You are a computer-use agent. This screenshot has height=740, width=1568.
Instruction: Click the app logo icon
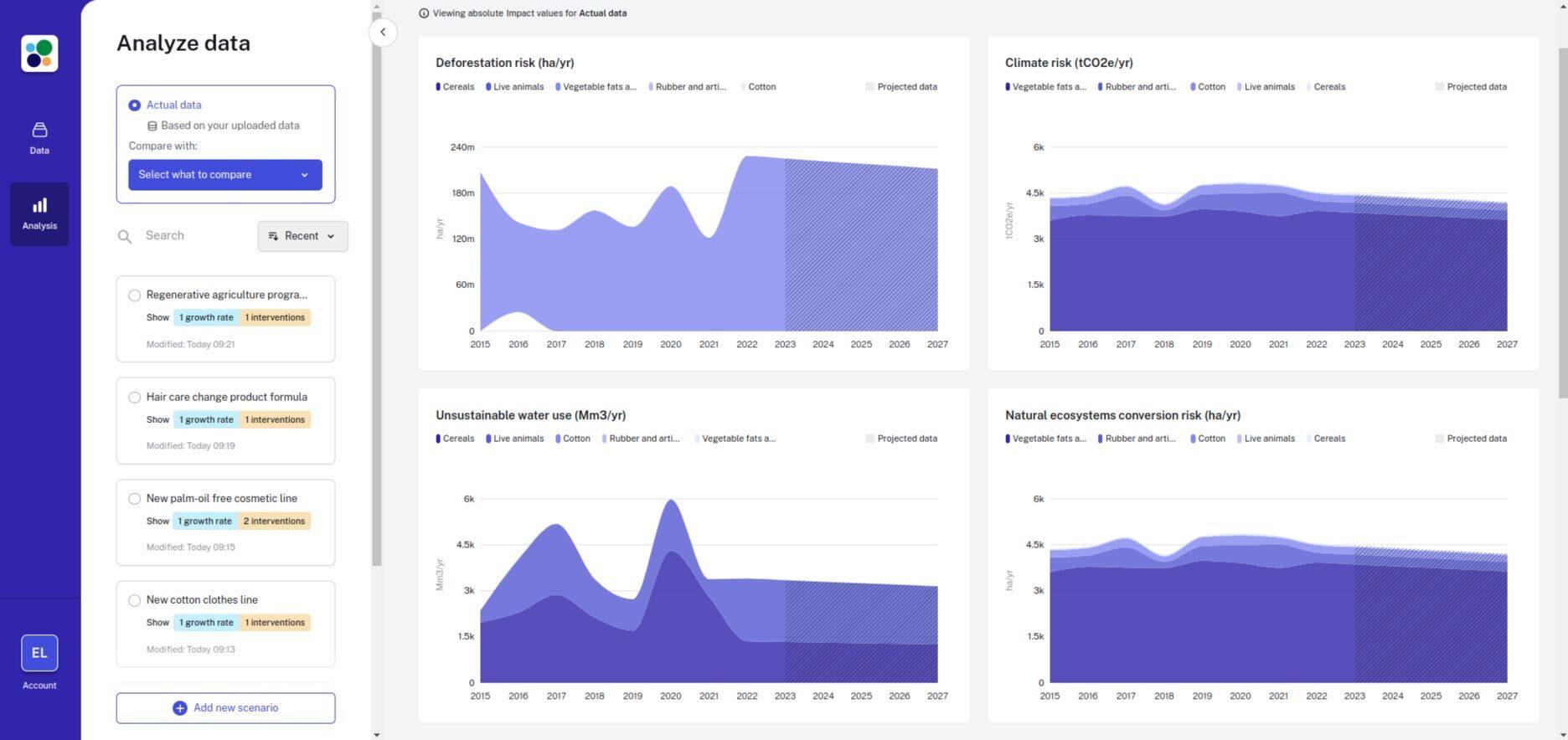[39, 54]
